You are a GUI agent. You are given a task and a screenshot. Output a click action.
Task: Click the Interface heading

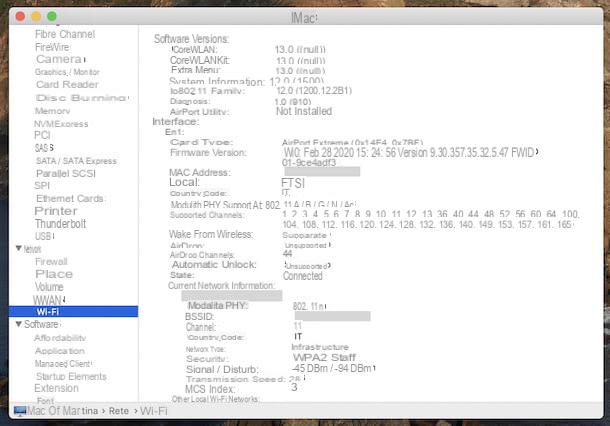click(x=175, y=122)
